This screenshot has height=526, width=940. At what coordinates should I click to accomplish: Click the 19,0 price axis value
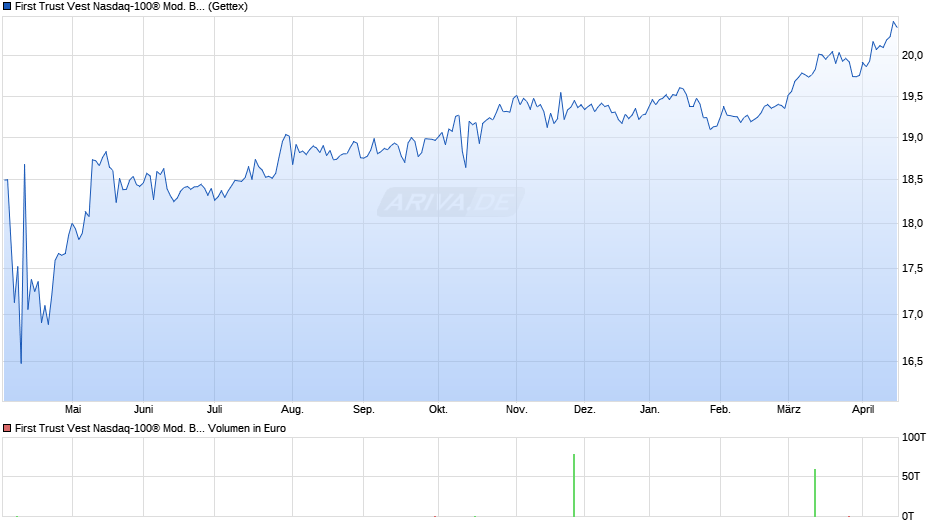912,137
